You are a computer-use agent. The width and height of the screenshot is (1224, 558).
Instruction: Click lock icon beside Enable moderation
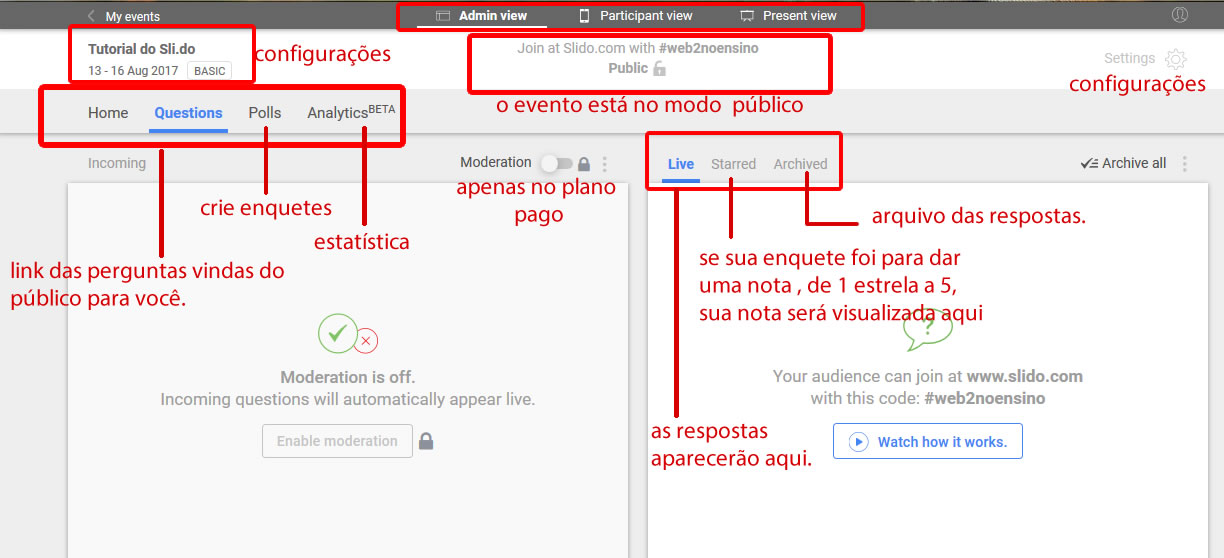(x=426, y=441)
